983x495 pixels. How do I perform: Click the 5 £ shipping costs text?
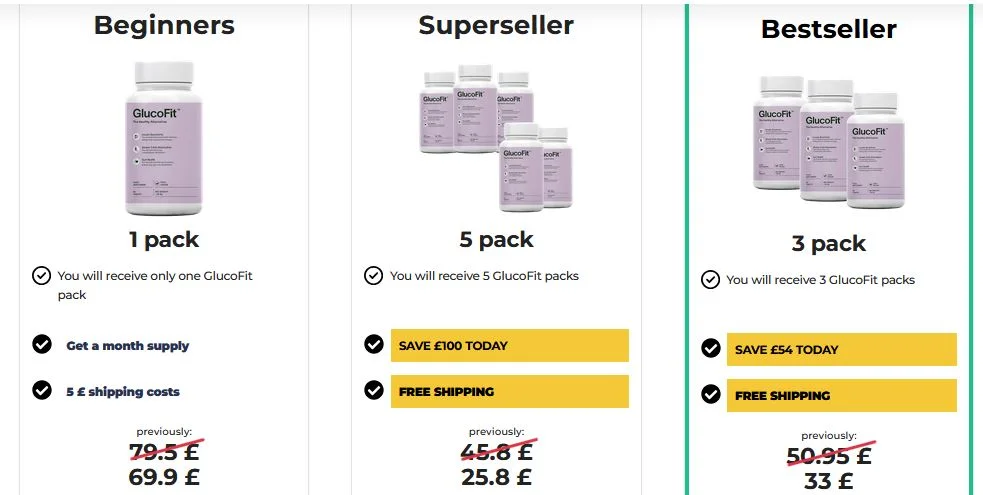pos(123,392)
